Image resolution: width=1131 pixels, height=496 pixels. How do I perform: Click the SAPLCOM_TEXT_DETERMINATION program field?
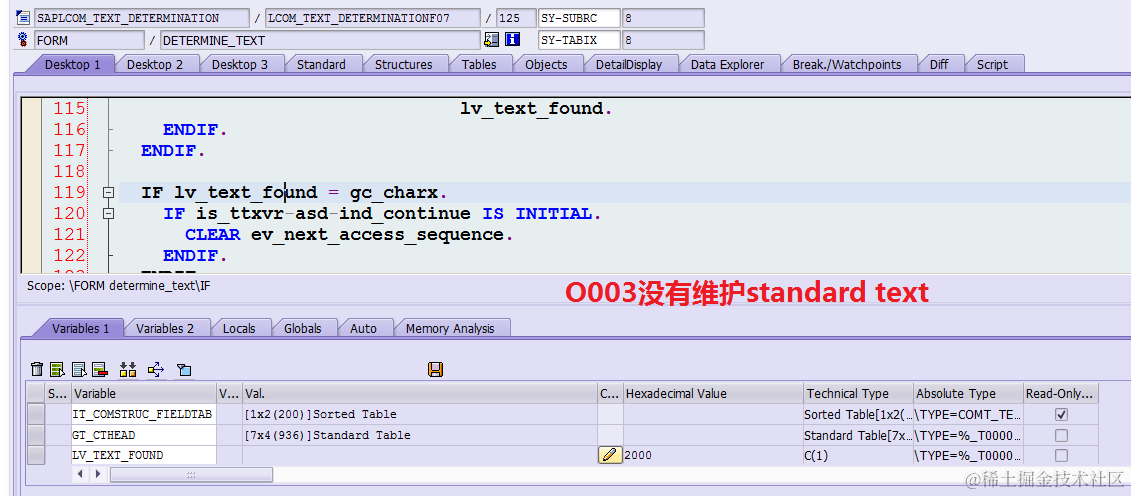[x=141, y=18]
